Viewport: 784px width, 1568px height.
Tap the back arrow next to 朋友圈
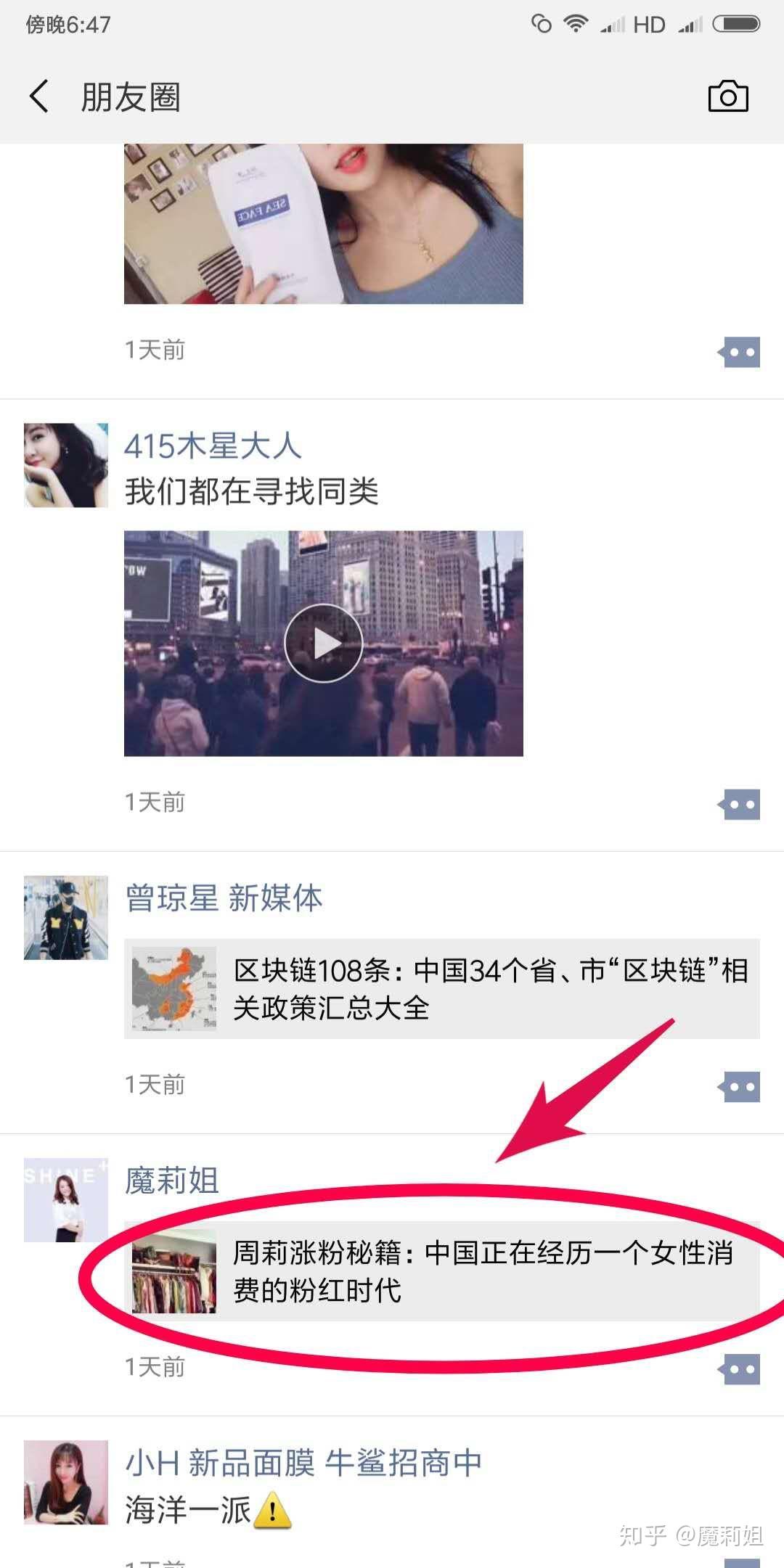coord(39,97)
